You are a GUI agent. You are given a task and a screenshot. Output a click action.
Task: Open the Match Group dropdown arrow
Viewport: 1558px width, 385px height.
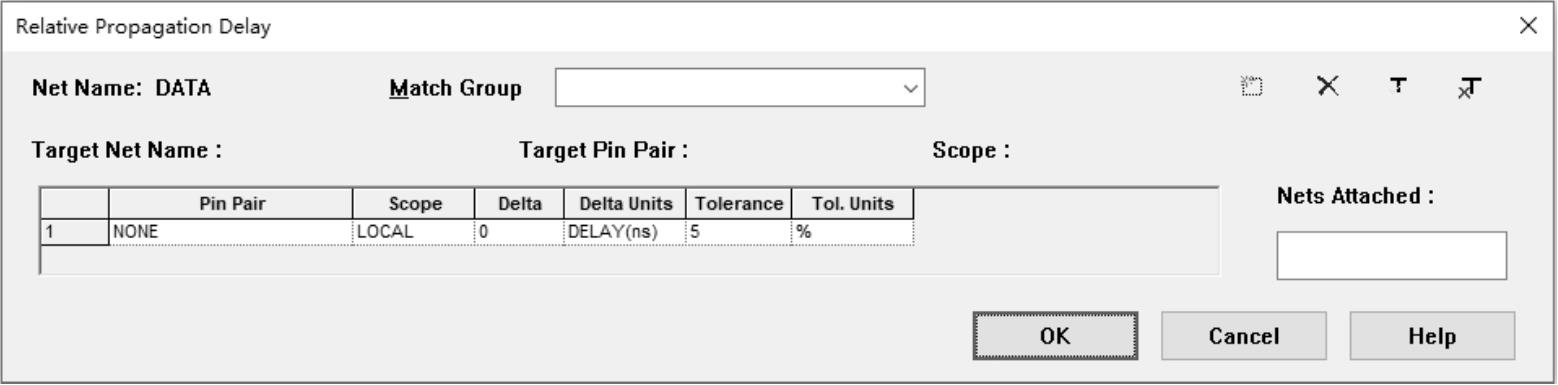pos(909,88)
